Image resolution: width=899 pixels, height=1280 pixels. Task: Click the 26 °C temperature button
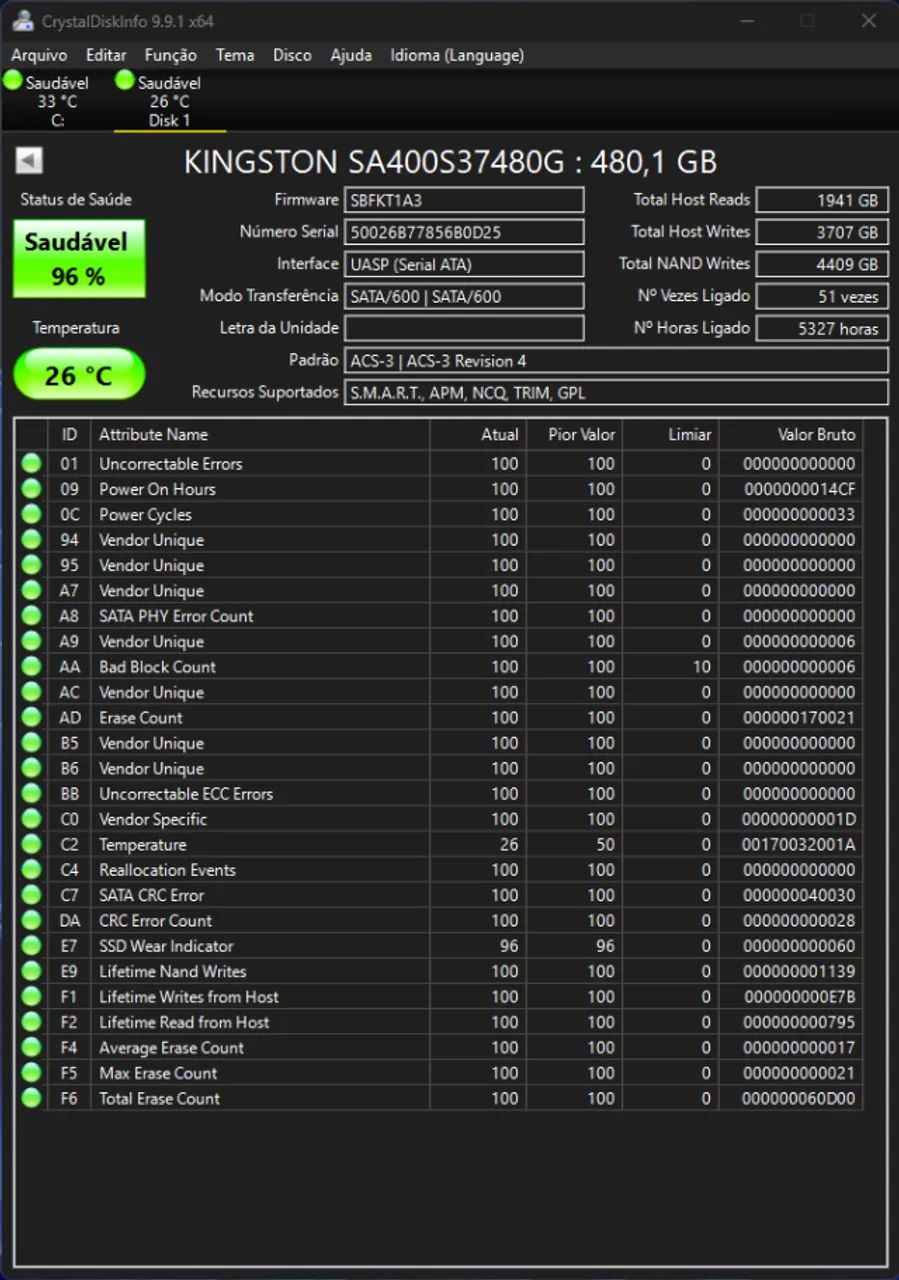click(x=79, y=375)
